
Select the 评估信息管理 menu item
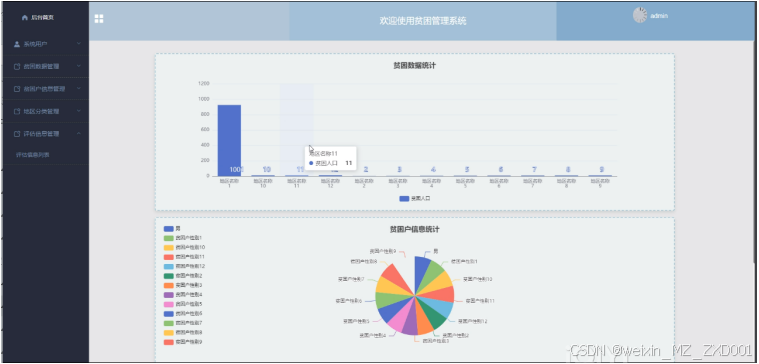tap(46, 134)
